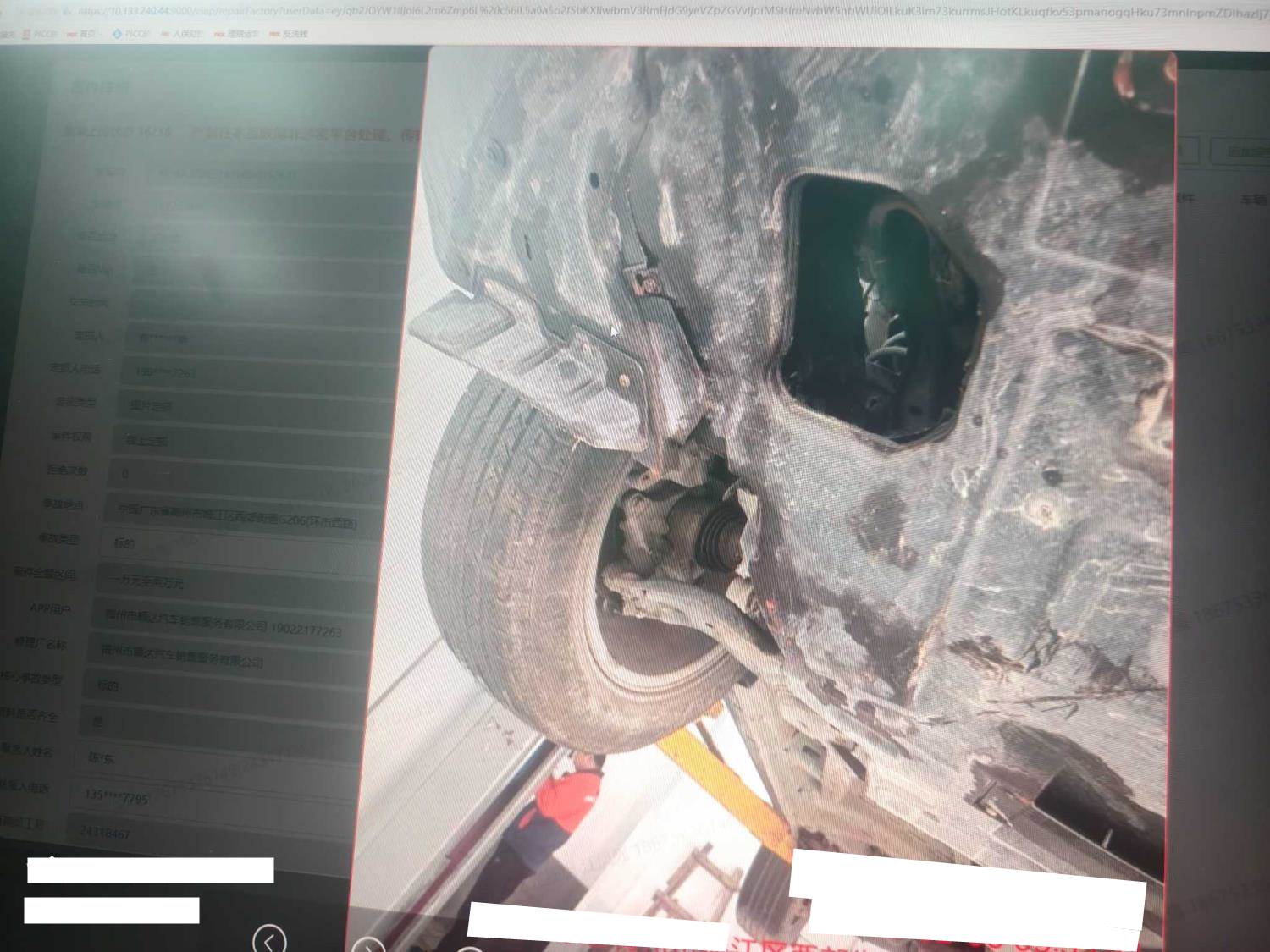This screenshot has height=952, width=1270.
Task: Open the first PICOP bookmark
Action: [x=39, y=34]
